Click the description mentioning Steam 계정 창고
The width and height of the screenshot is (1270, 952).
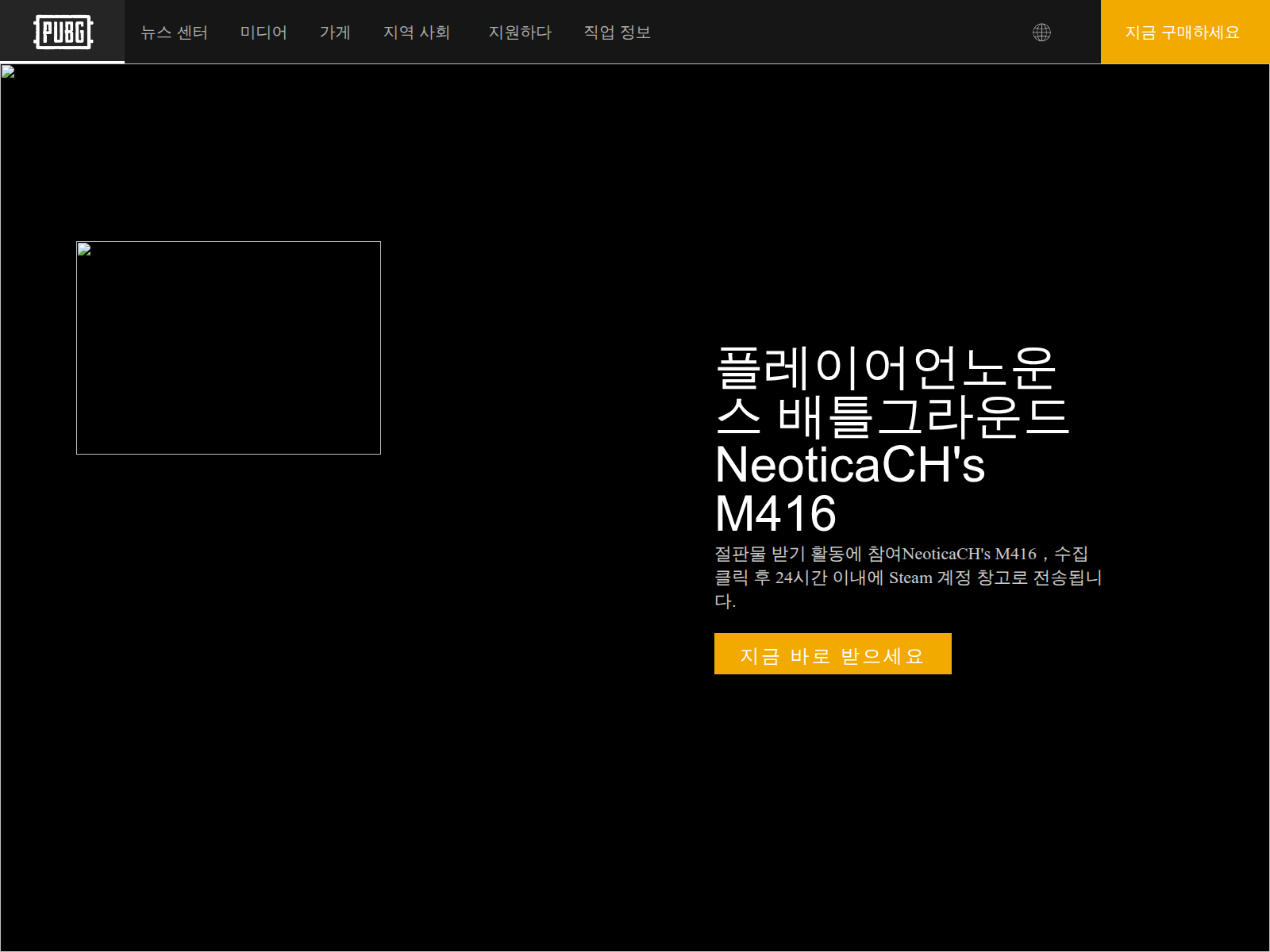[x=908, y=578]
